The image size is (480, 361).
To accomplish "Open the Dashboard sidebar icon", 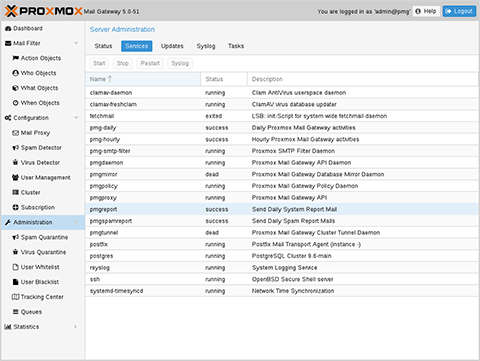I will click(8, 29).
